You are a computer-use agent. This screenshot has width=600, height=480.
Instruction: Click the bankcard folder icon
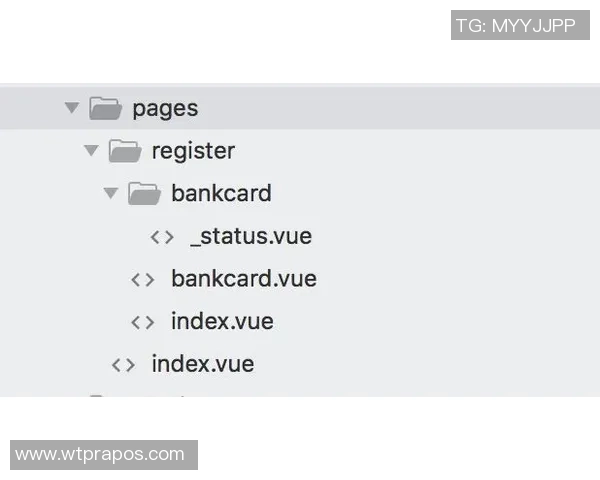point(144,193)
